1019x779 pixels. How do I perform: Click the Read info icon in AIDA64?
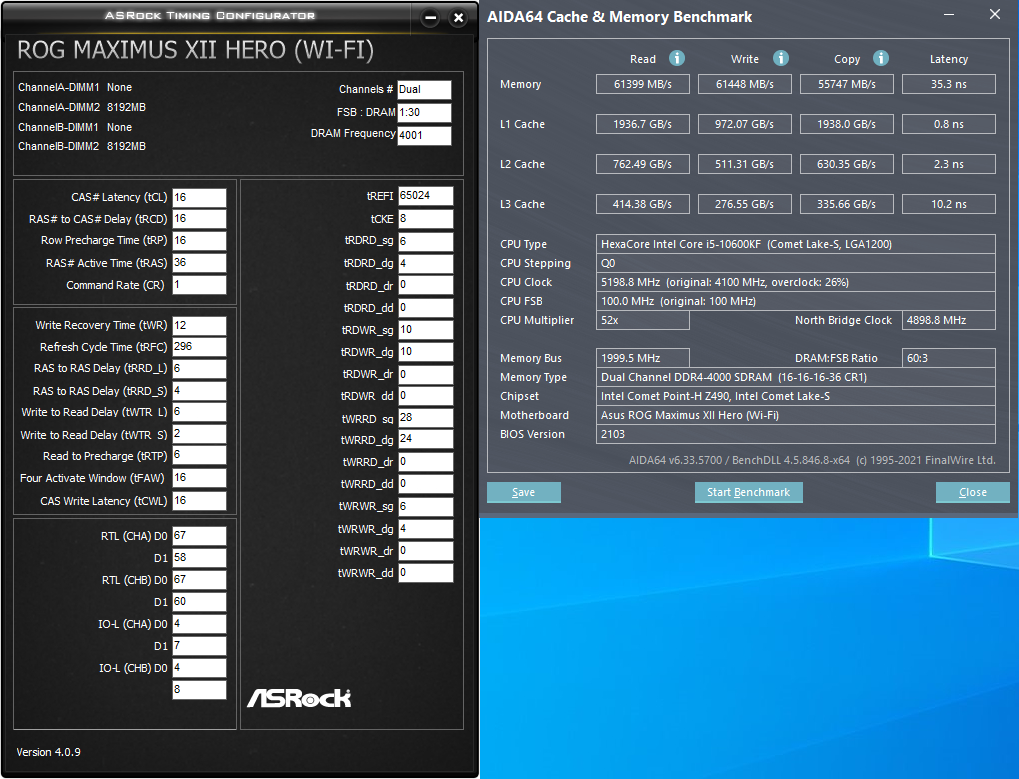(x=677, y=58)
